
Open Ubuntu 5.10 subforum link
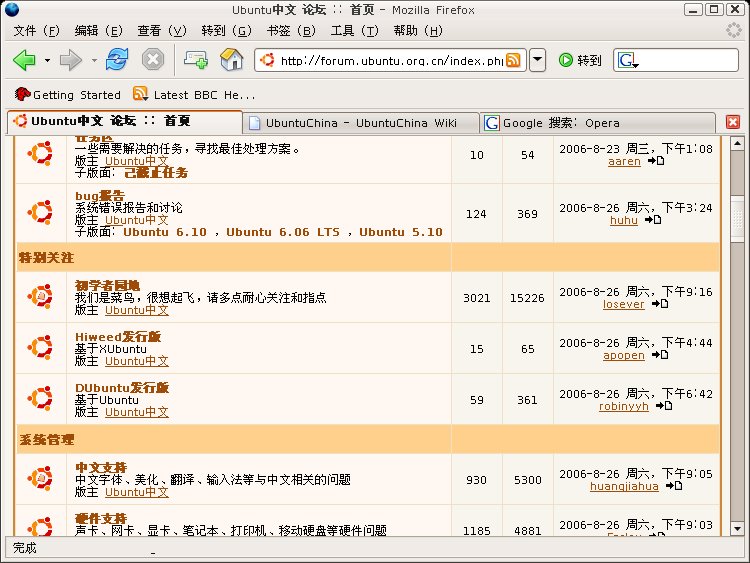(401, 232)
